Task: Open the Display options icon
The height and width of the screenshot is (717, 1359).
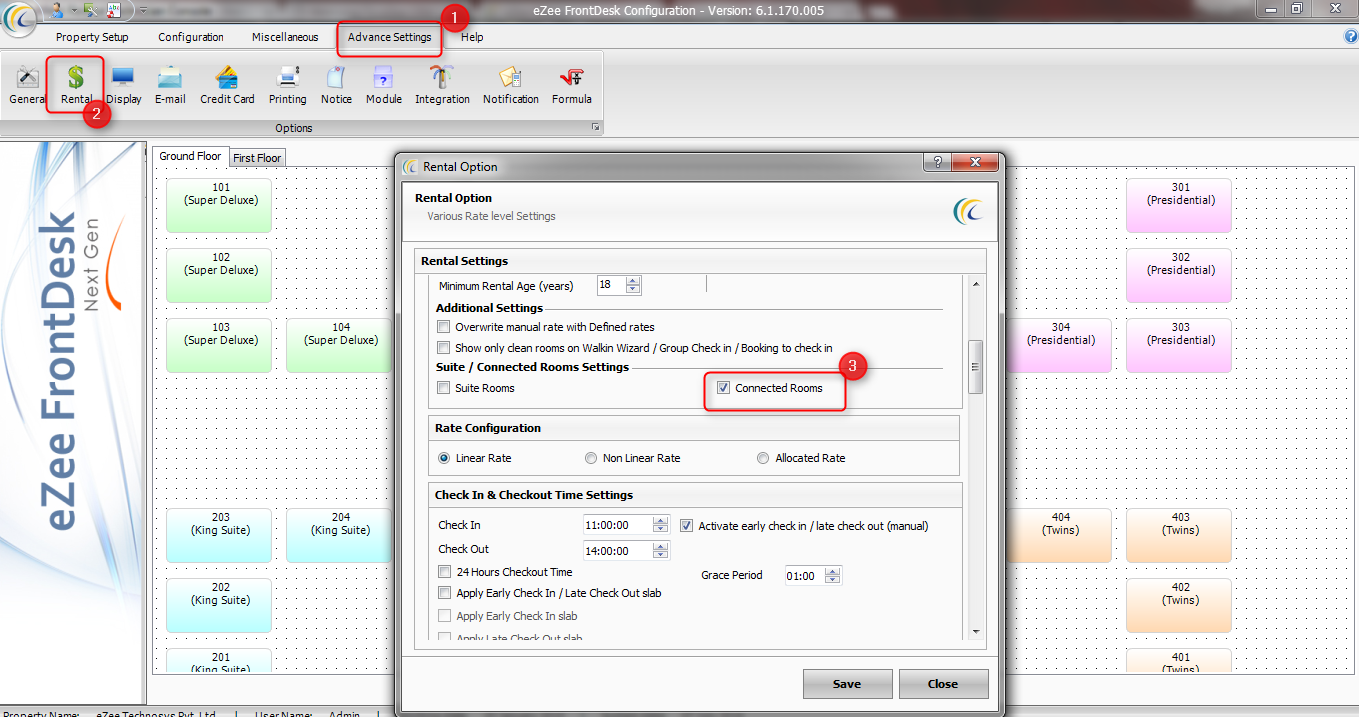Action: [x=124, y=85]
